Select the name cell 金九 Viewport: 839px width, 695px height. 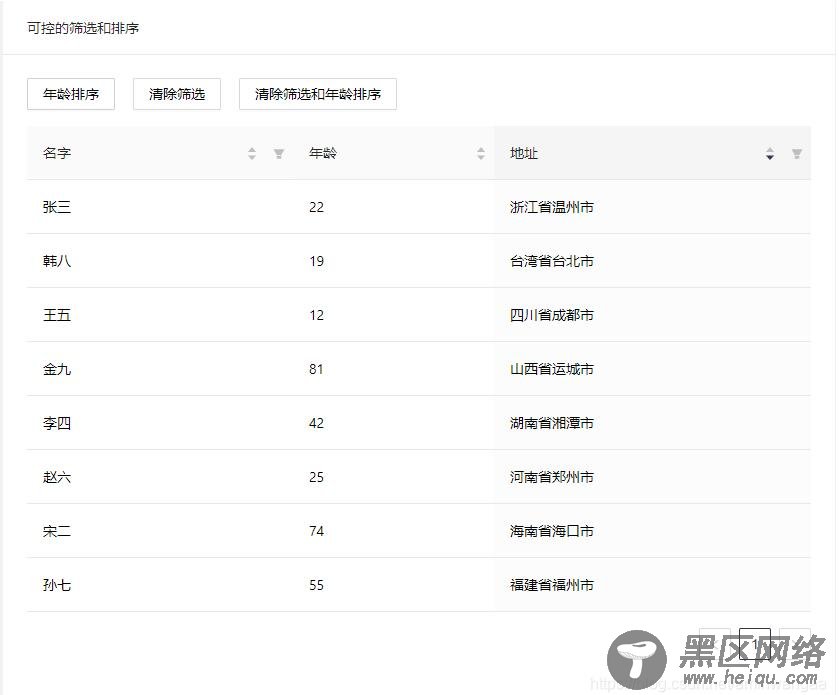click(x=57, y=369)
